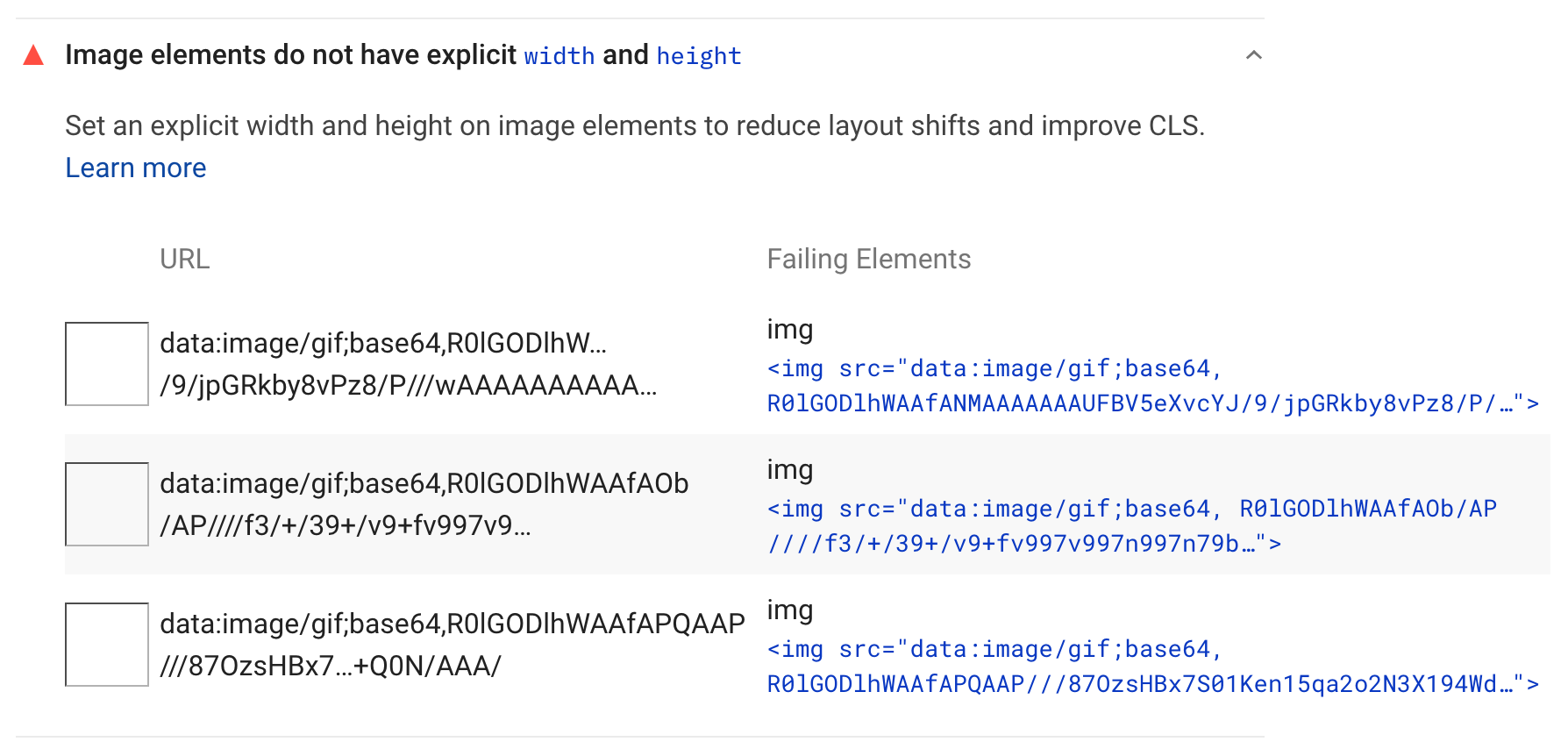Viewport: 1568px width, 756px height.
Task: Click the blue "width" code word in the title
Action: click(x=559, y=56)
